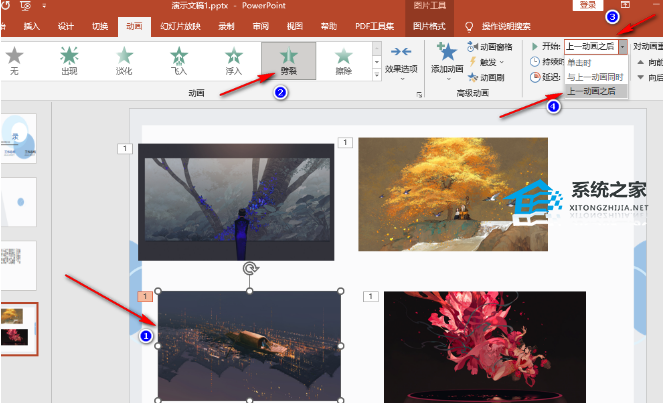Switch to the 切换 Transitions tab

[100, 26]
